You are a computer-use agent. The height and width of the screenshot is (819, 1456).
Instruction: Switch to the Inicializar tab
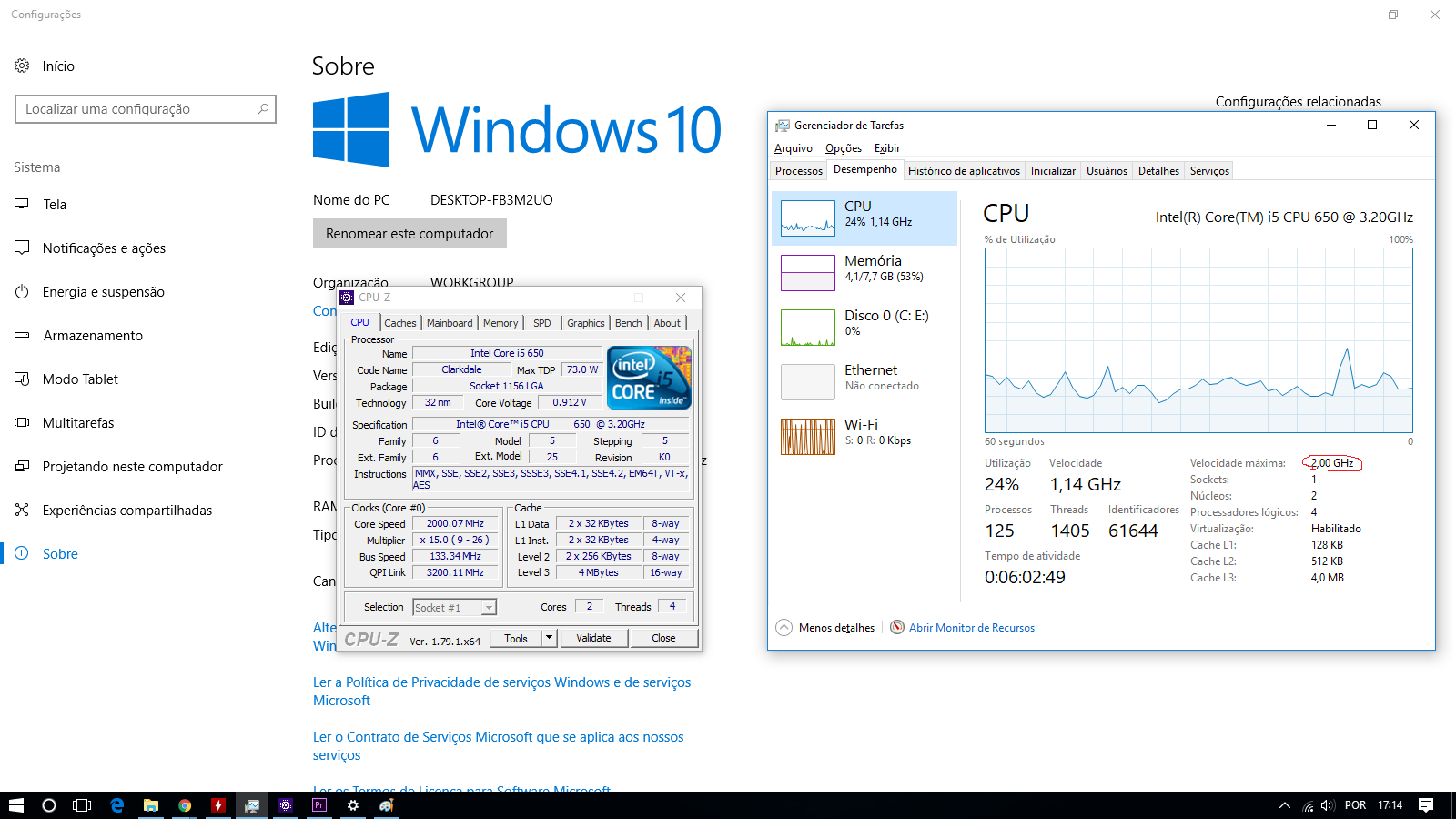coord(1053,171)
